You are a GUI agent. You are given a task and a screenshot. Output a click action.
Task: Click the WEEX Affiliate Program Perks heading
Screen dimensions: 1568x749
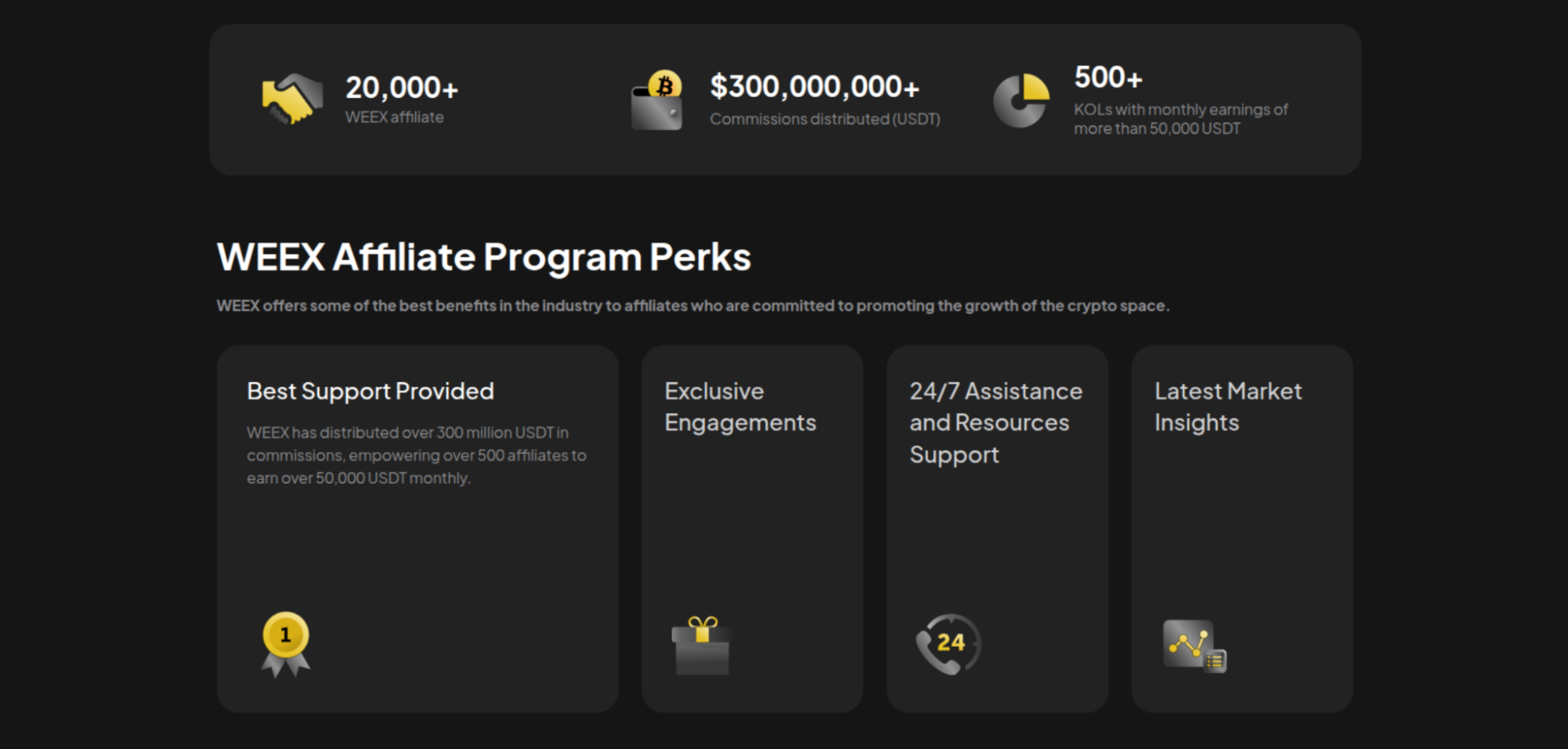(484, 257)
